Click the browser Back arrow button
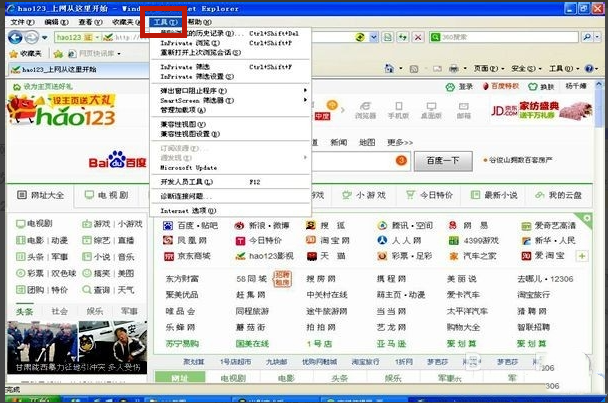608x403 pixels. pyautogui.click(x=16, y=37)
